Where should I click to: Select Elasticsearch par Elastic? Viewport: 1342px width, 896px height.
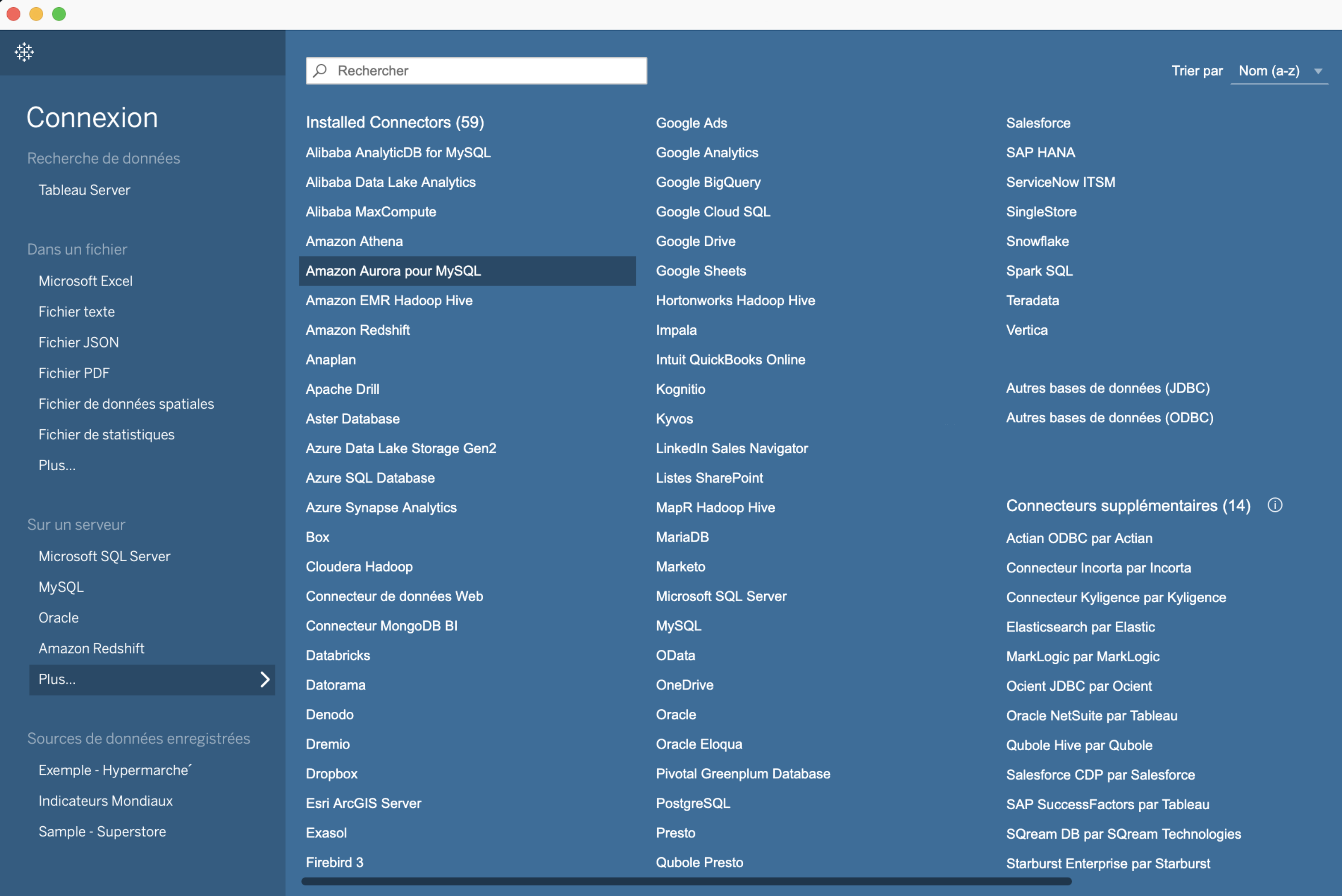1080,628
